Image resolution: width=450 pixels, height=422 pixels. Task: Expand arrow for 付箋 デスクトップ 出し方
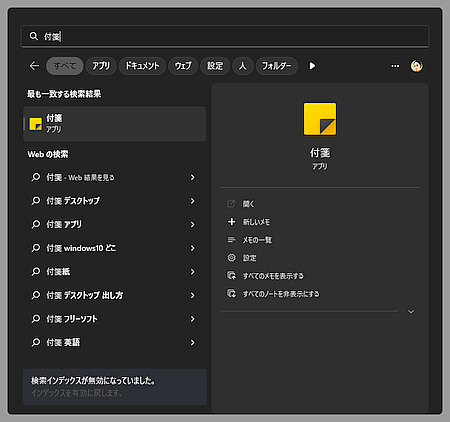(192, 295)
